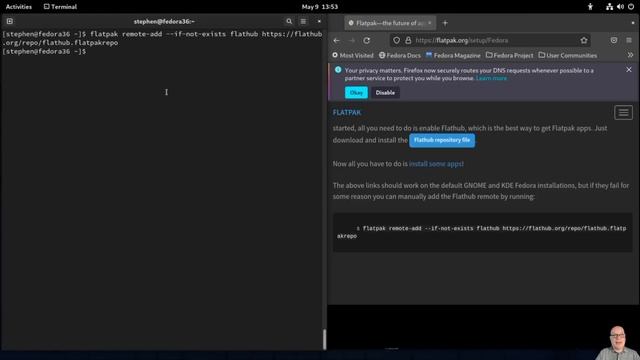This screenshot has height=360, width=640.
Task: Go forward in Firefox
Action: (352, 40)
